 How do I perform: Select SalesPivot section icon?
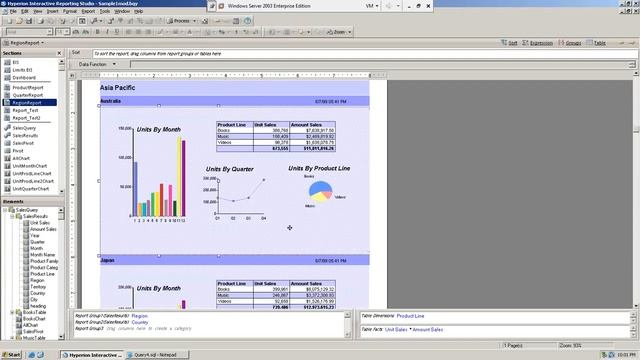pyautogui.click(x=7, y=143)
